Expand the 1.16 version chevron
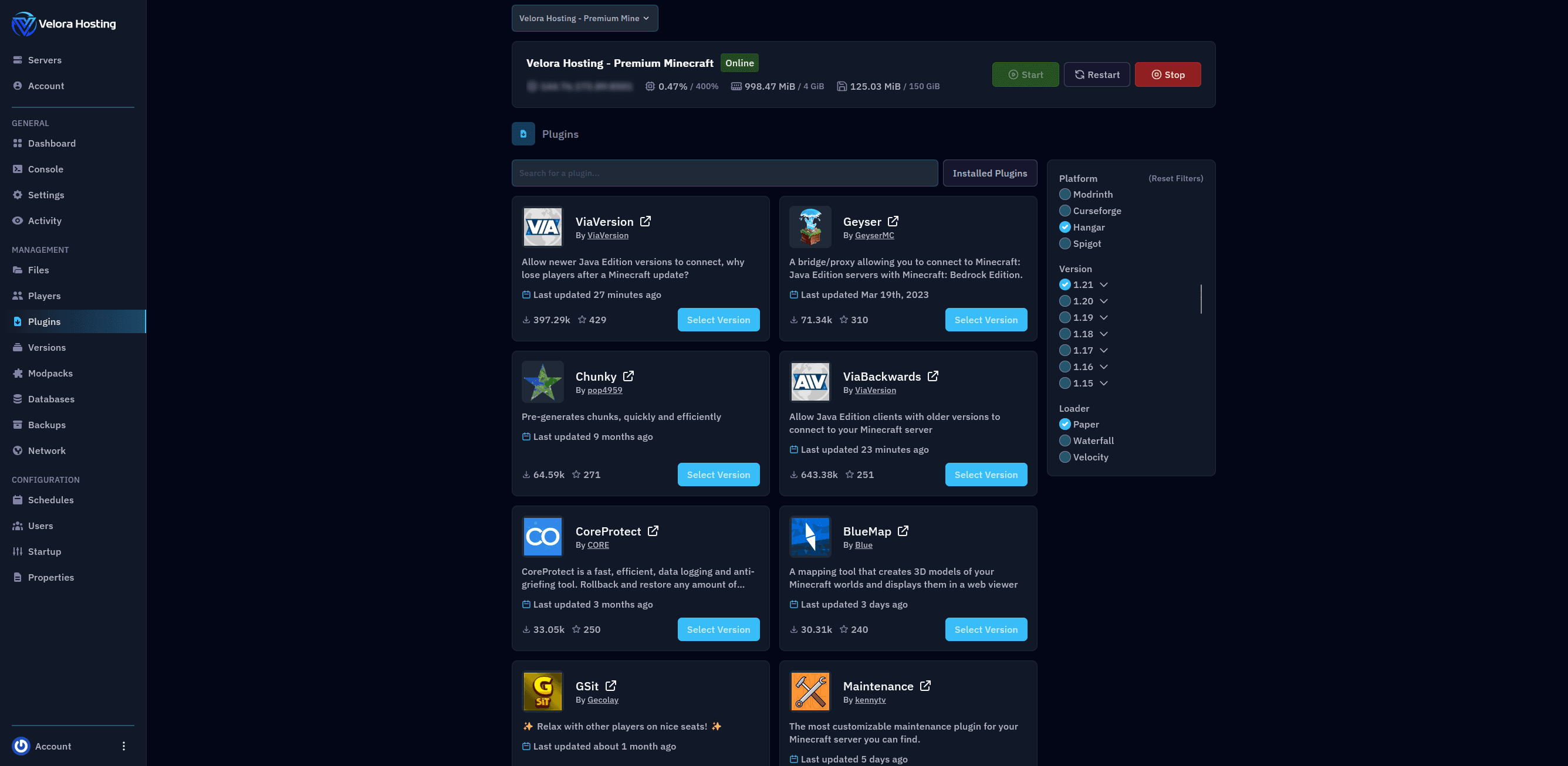Image resolution: width=1568 pixels, height=766 pixels. (1104, 366)
